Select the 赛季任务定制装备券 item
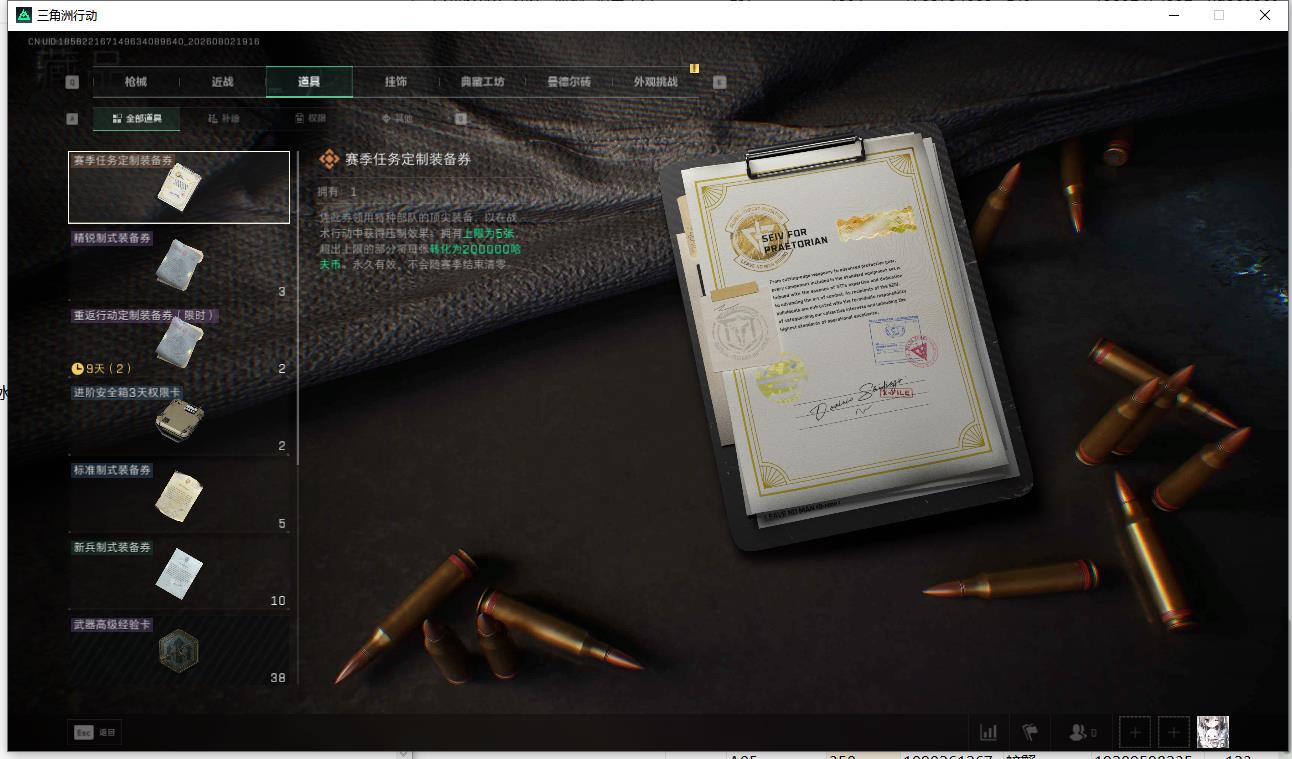1292x759 pixels. tap(179, 187)
